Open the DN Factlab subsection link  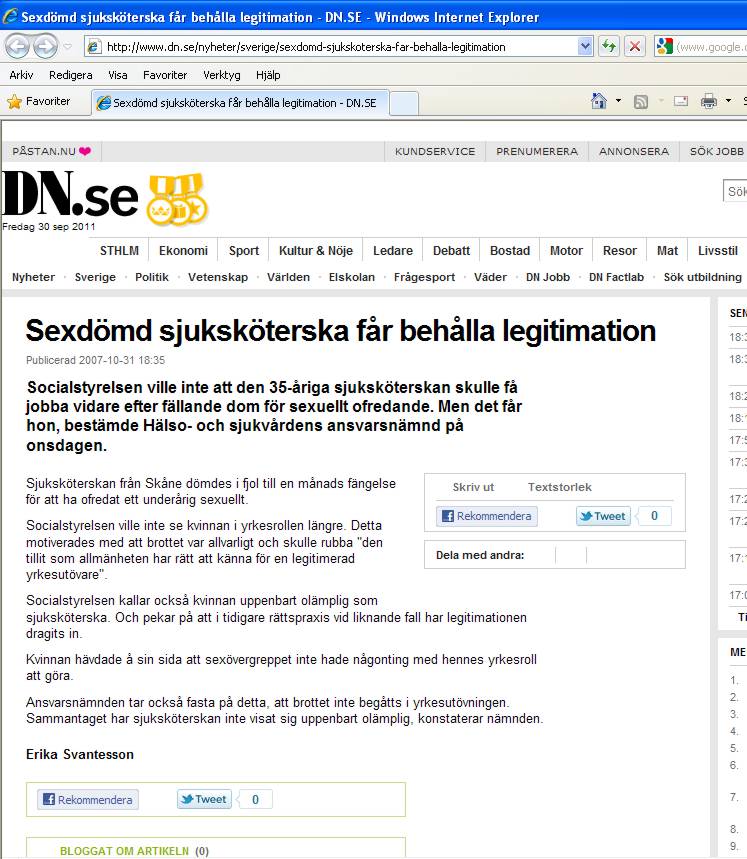(x=616, y=277)
